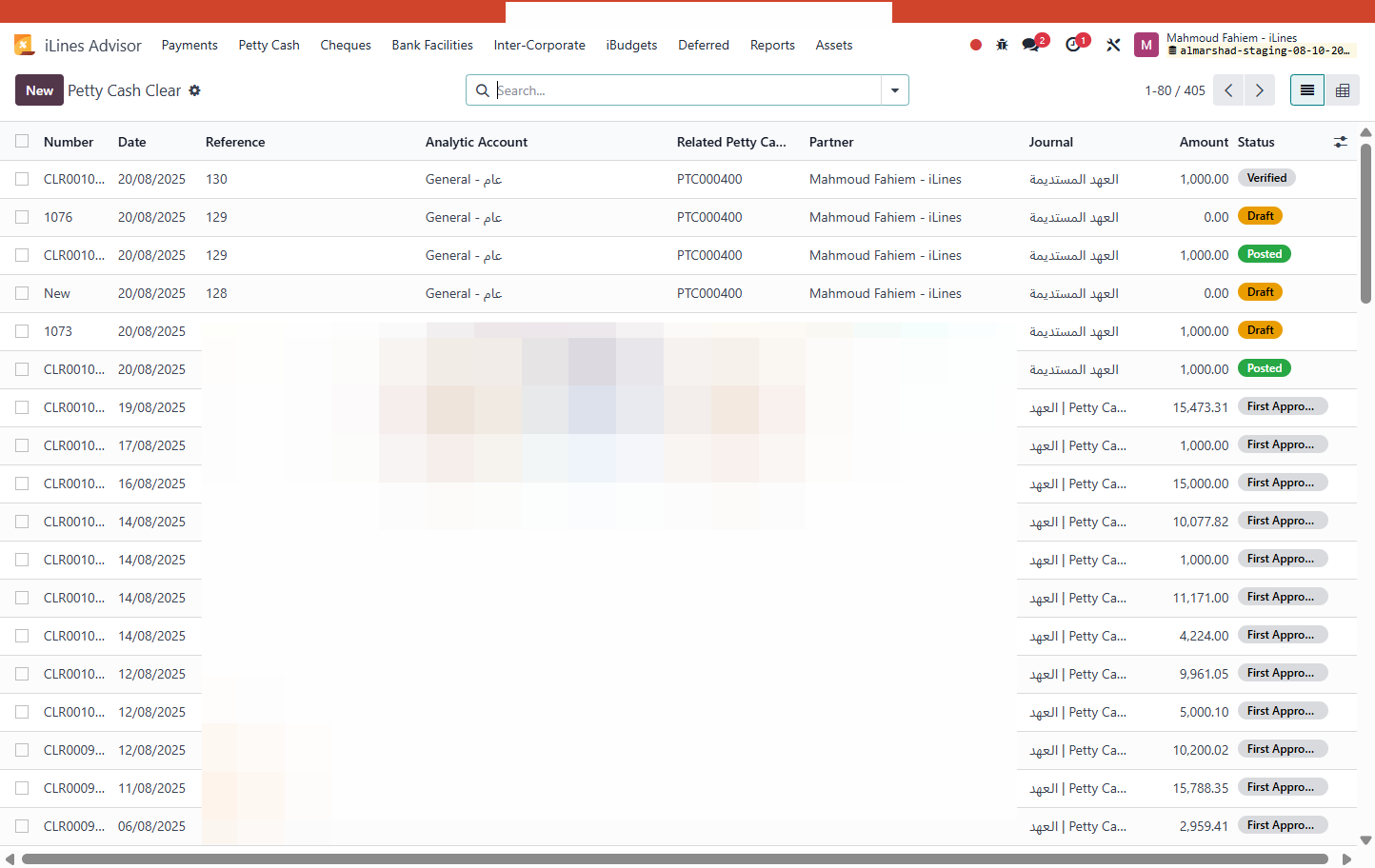Image resolution: width=1375 pixels, height=868 pixels.
Task: Click the horizontal scrollbar right arrow
Action: coord(1346,859)
